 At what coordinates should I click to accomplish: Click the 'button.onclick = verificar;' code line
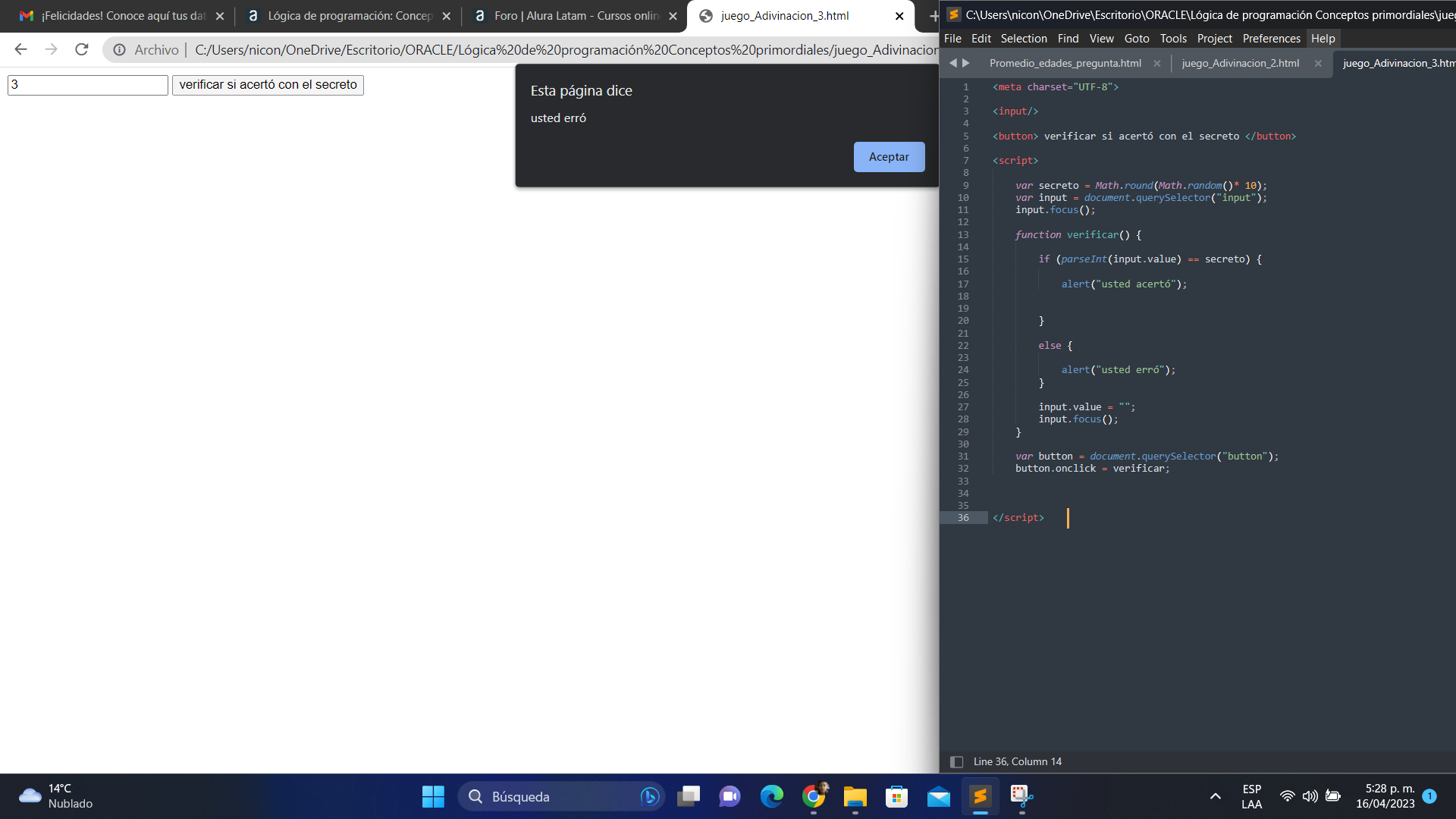(1092, 469)
